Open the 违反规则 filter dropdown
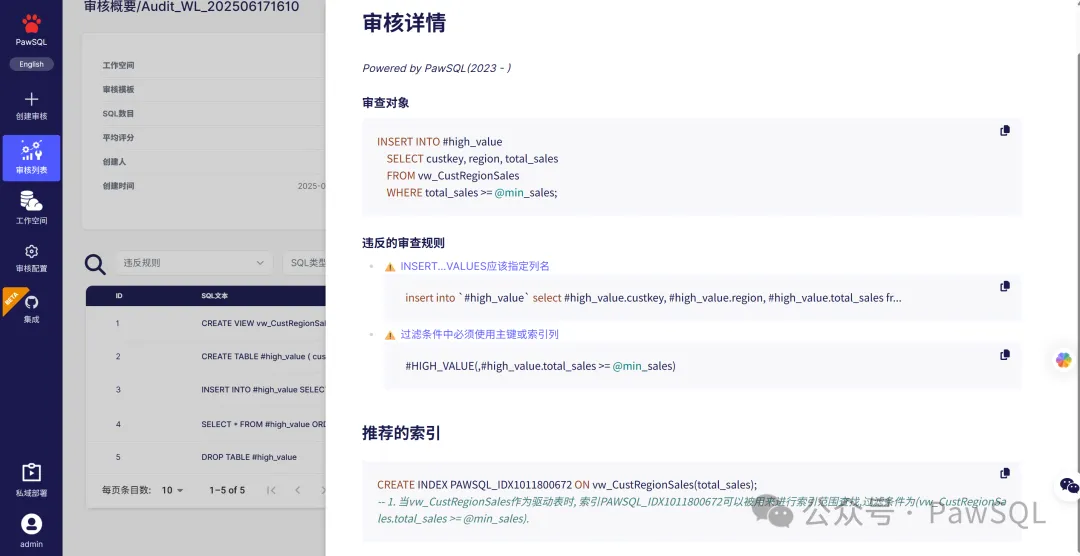1080x556 pixels. [194, 262]
